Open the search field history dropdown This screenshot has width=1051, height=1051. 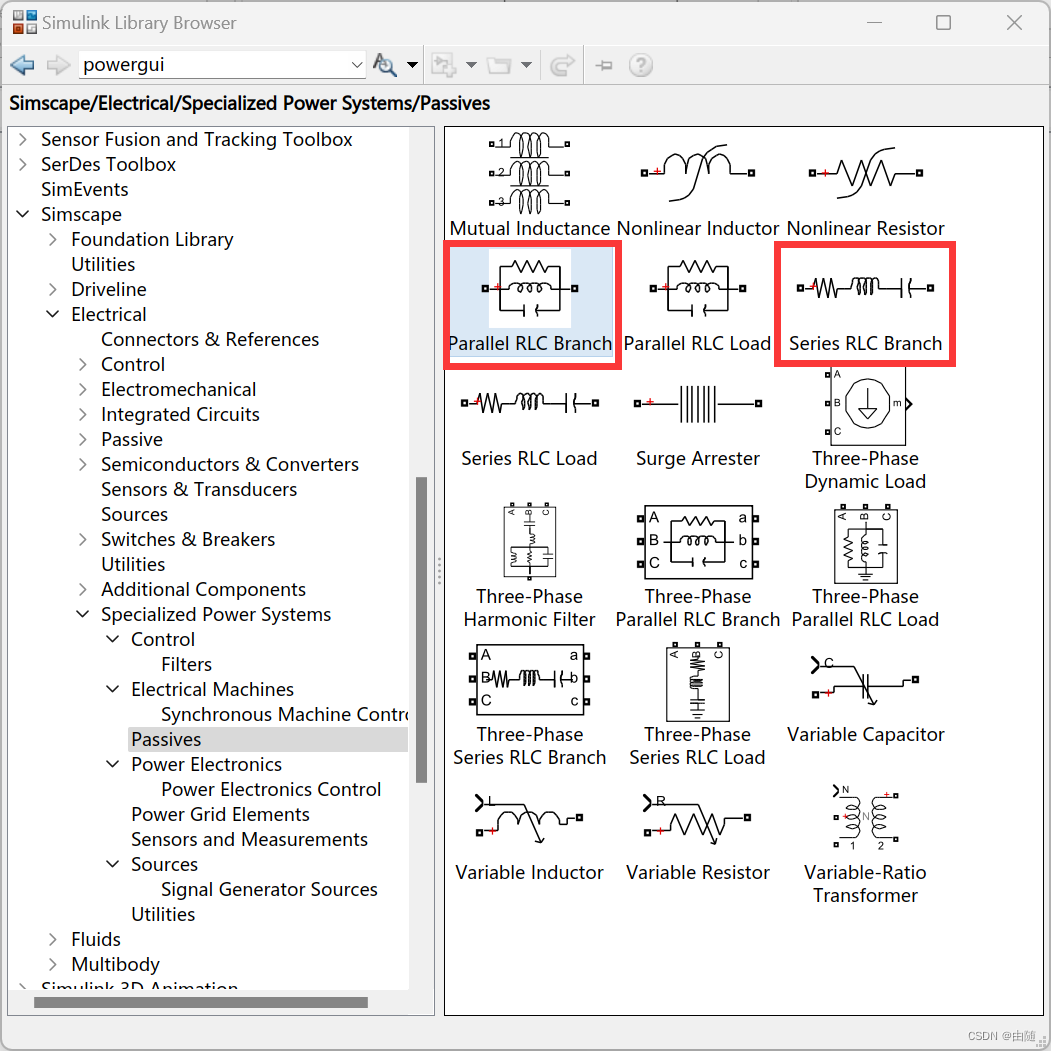click(x=357, y=65)
